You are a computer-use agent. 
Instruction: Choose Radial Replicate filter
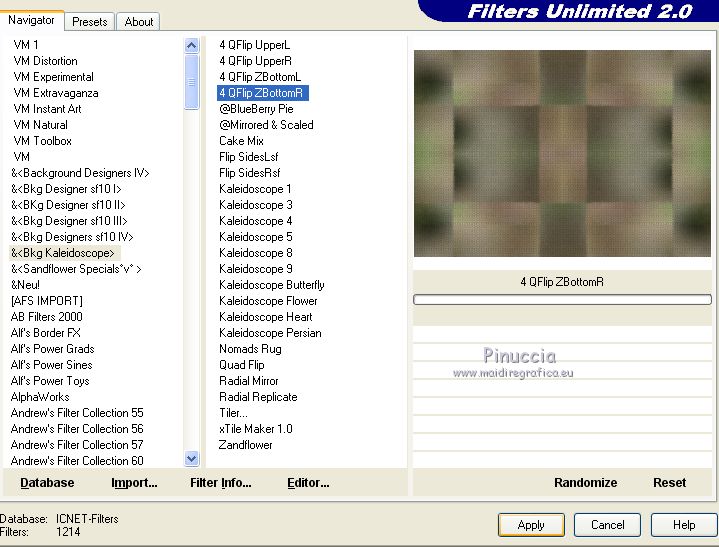tap(258, 397)
